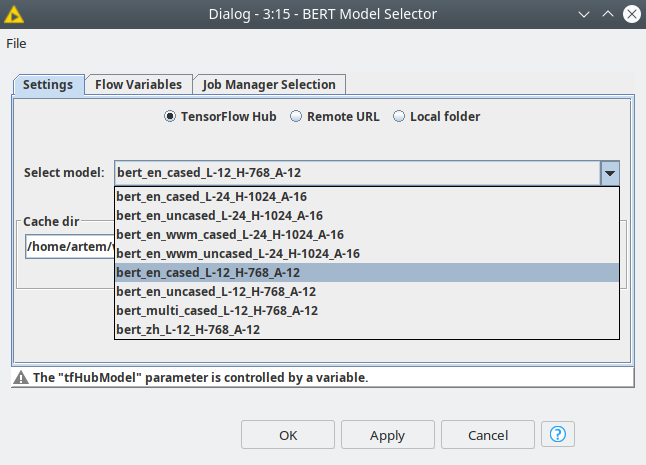Pick bert_multi_cased_L-12_H-768_A-12 from list
Image resolution: width=646 pixels, height=465 pixels.
tap(367, 311)
